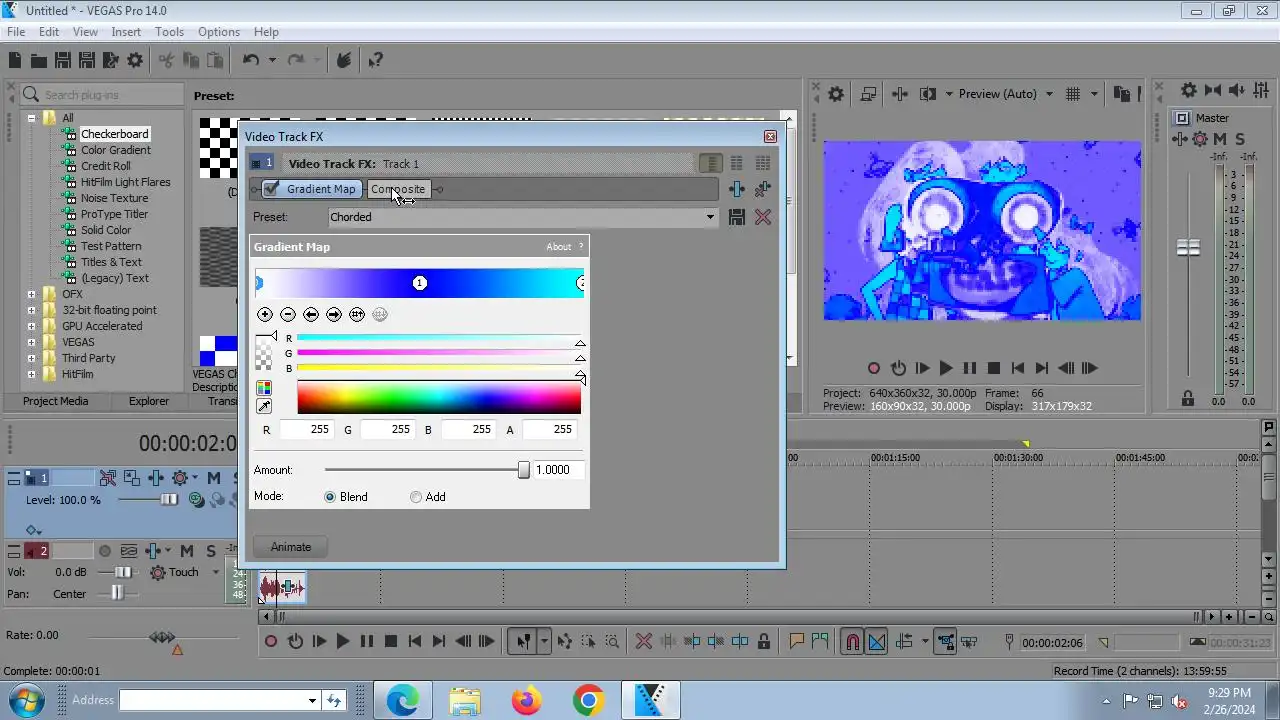Viewport: 1280px width, 720px height.
Task: Copy snapshot to clipboard icon in preview
Action: click(x=1121, y=94)
